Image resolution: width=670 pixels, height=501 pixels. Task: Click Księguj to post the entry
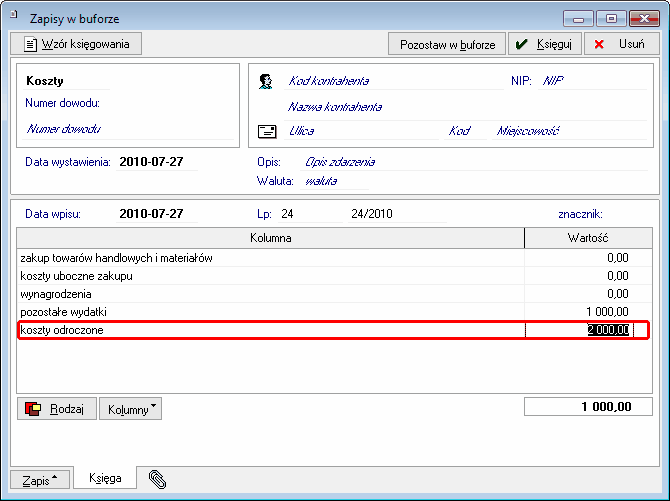coord(543,45)
